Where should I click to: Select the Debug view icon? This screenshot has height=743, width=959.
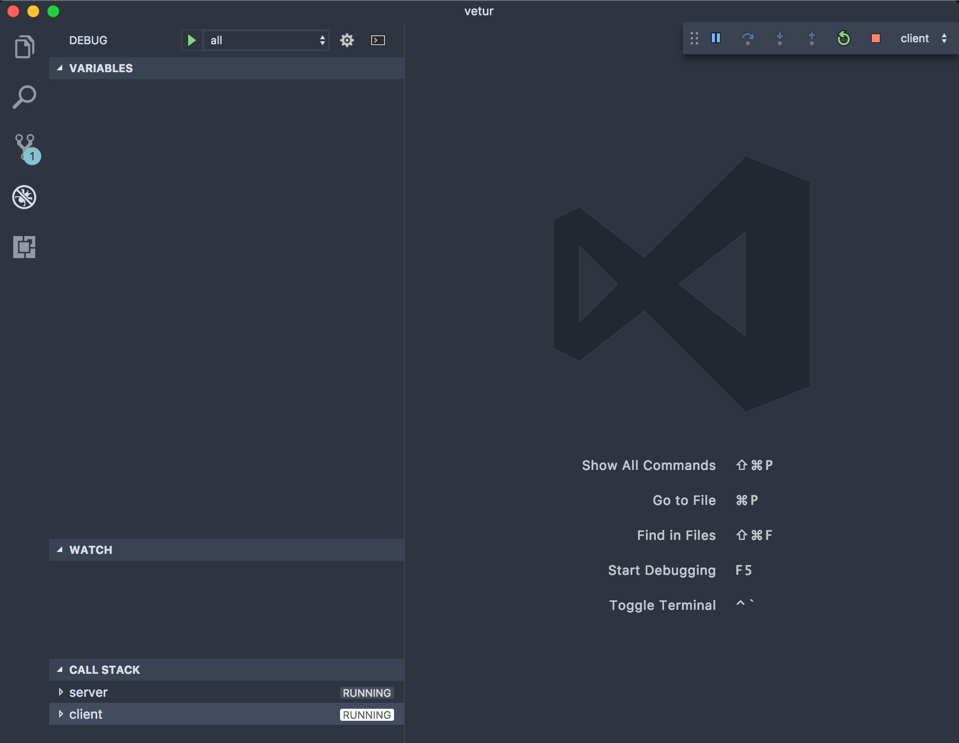24,197
